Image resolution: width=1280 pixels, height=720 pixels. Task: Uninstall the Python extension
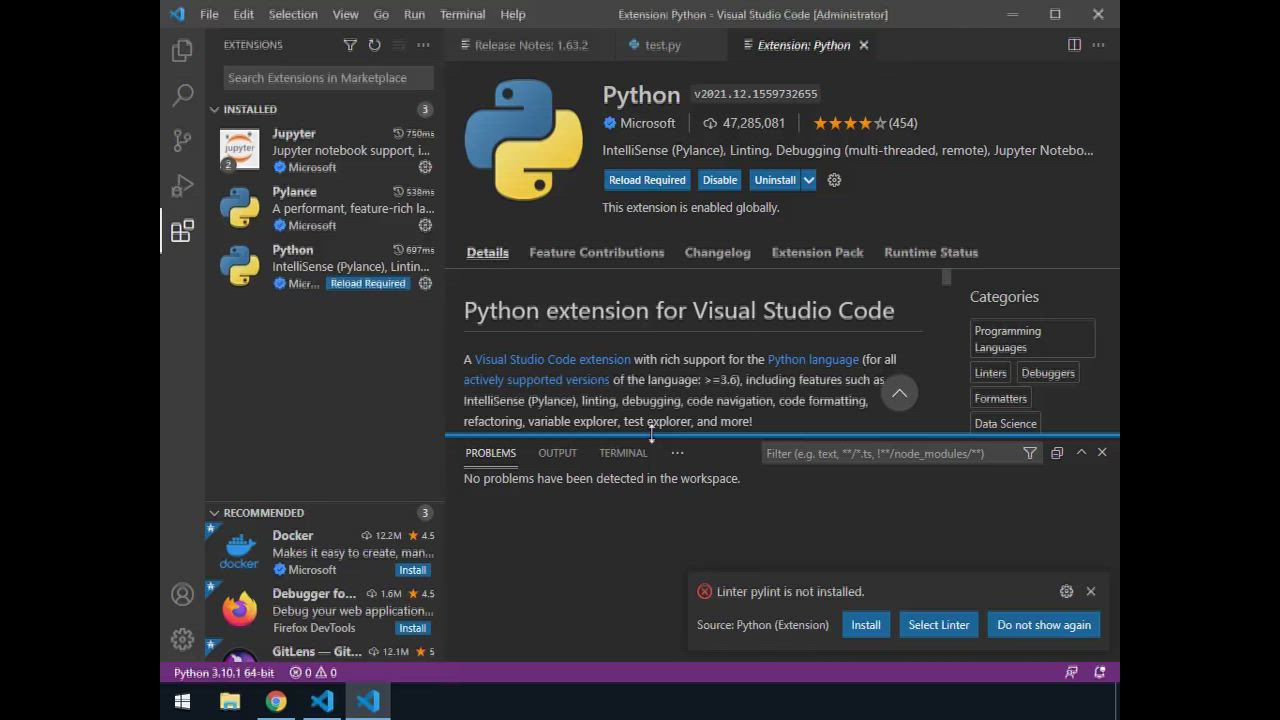click(x=775, y=180)
